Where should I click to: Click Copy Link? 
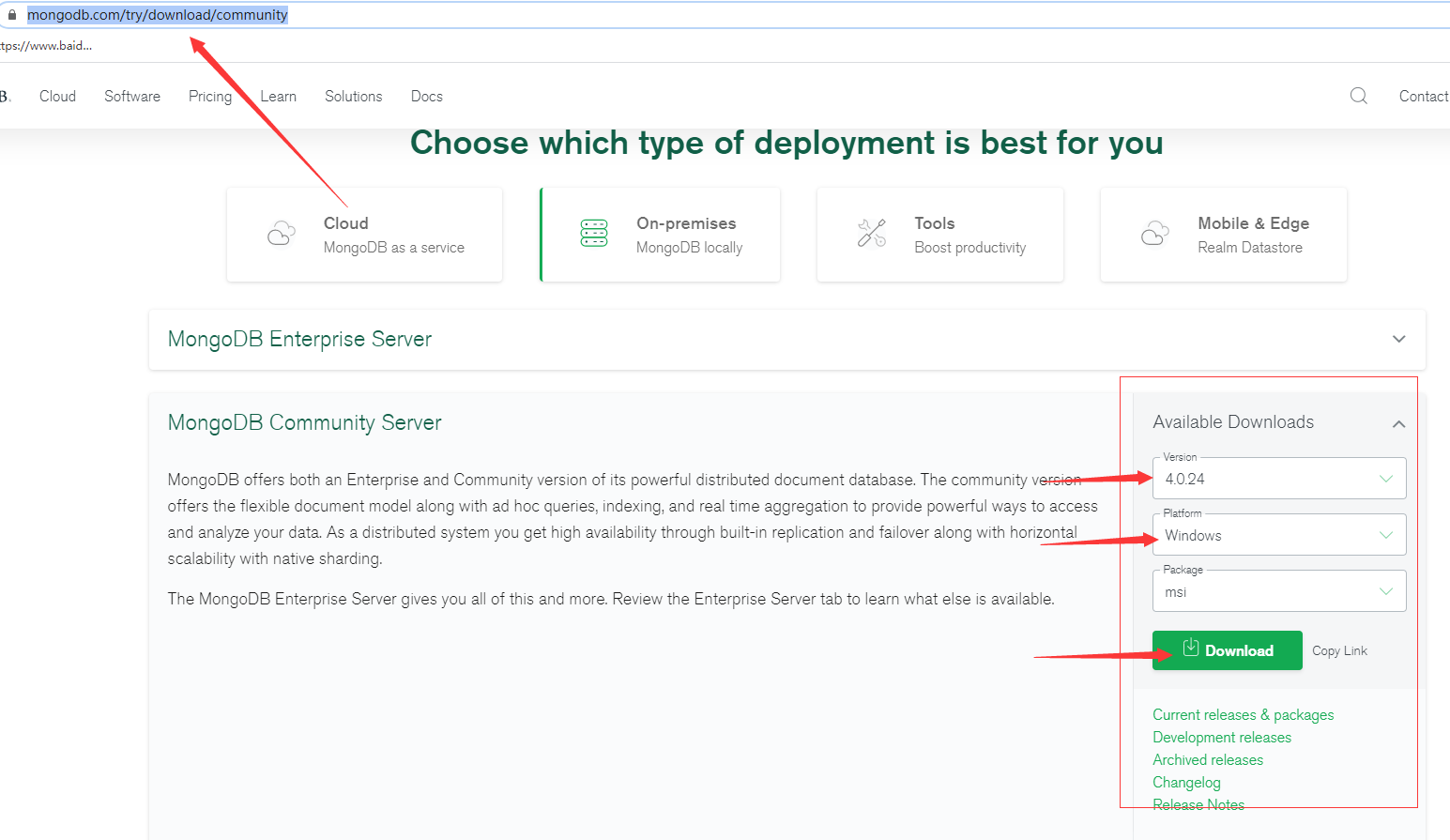tap(1339, 650)
